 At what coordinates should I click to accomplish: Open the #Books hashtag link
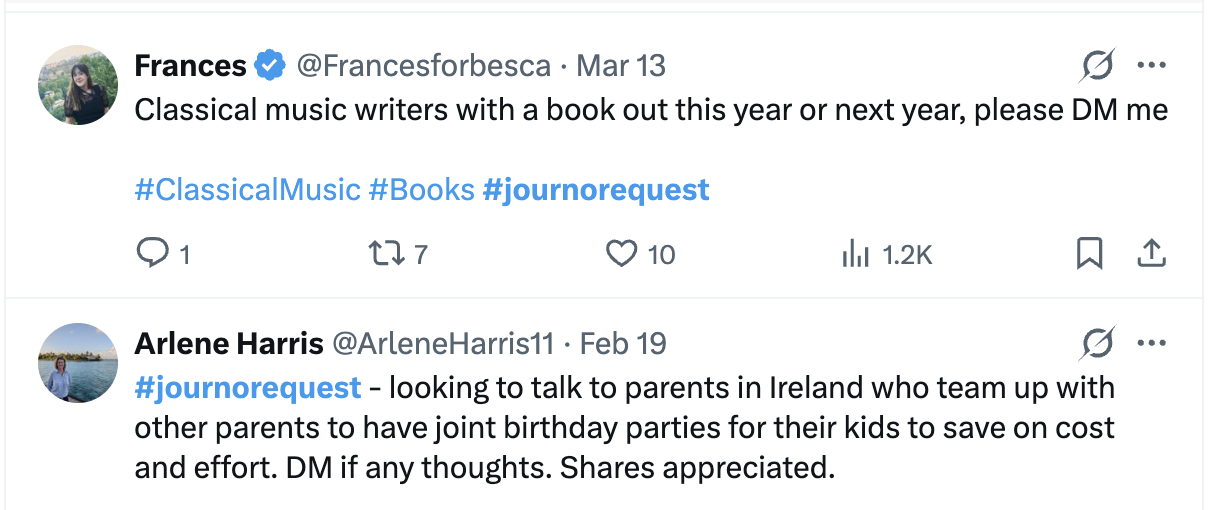[x=422, y=189]
